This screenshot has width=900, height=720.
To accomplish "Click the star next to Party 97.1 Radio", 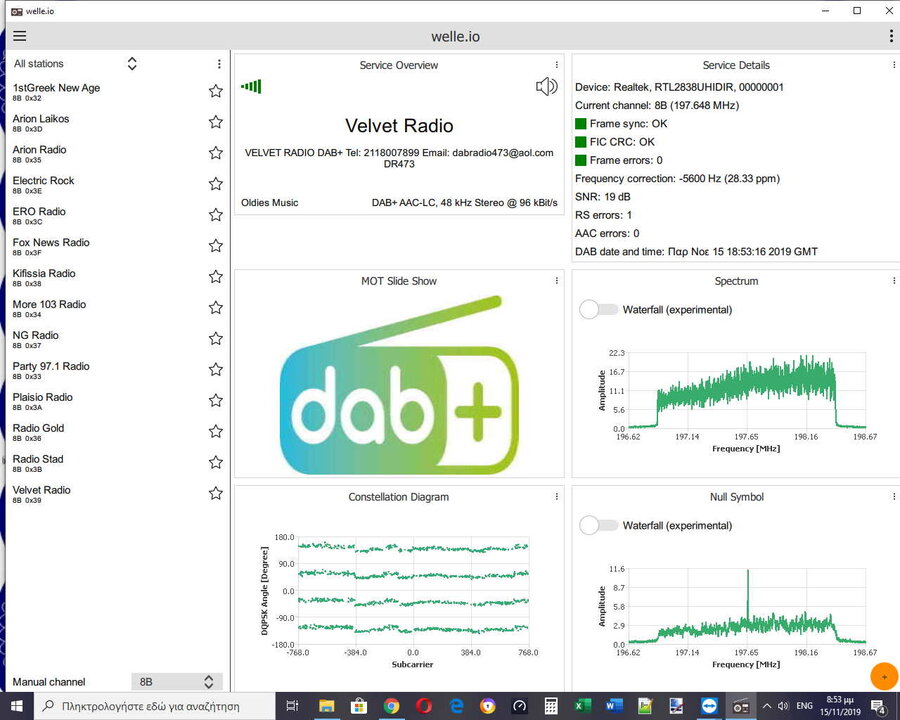I will coord(216,370).
